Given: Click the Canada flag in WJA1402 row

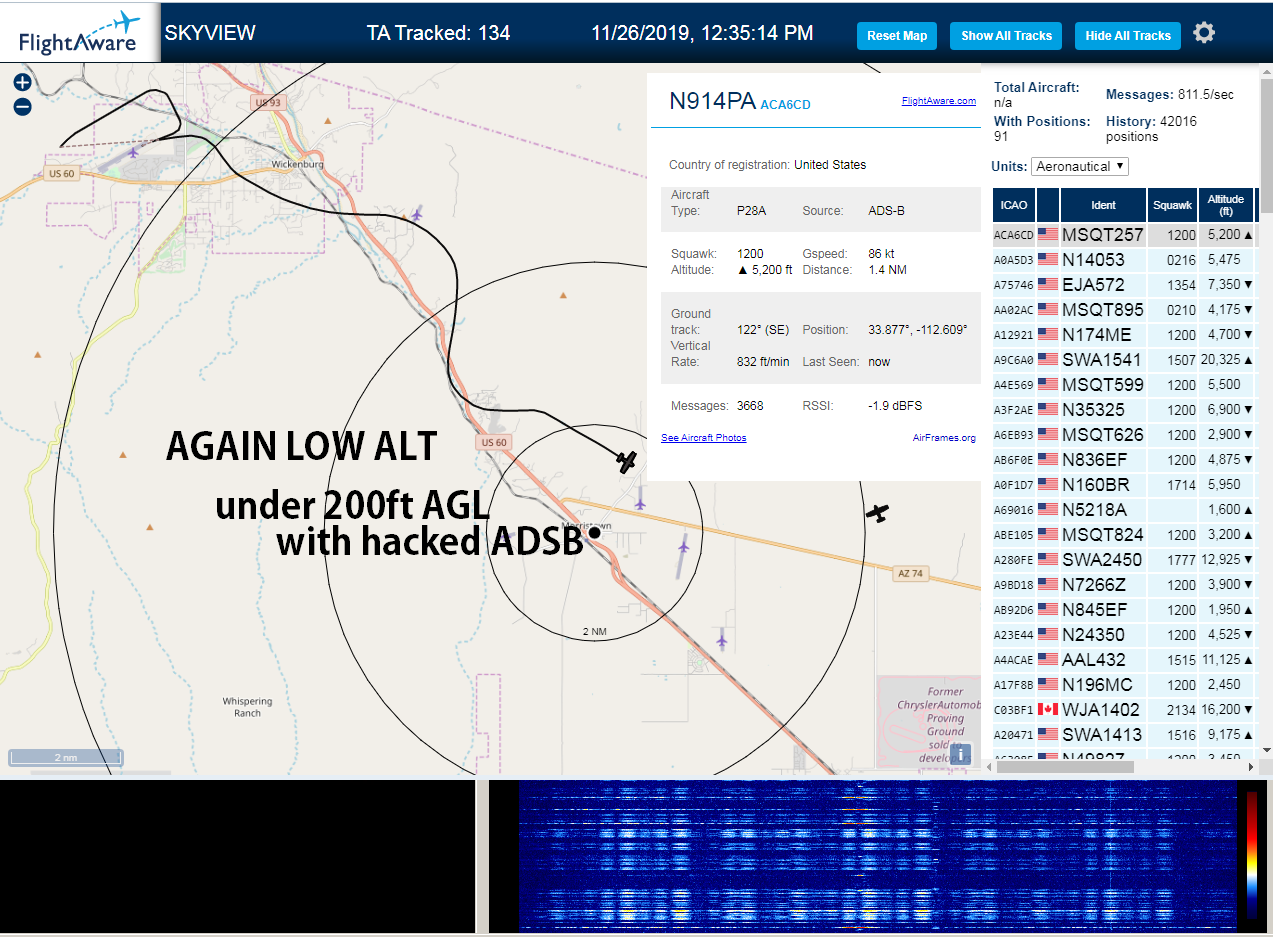Looking at the screenshot, I should (1047, 710).
